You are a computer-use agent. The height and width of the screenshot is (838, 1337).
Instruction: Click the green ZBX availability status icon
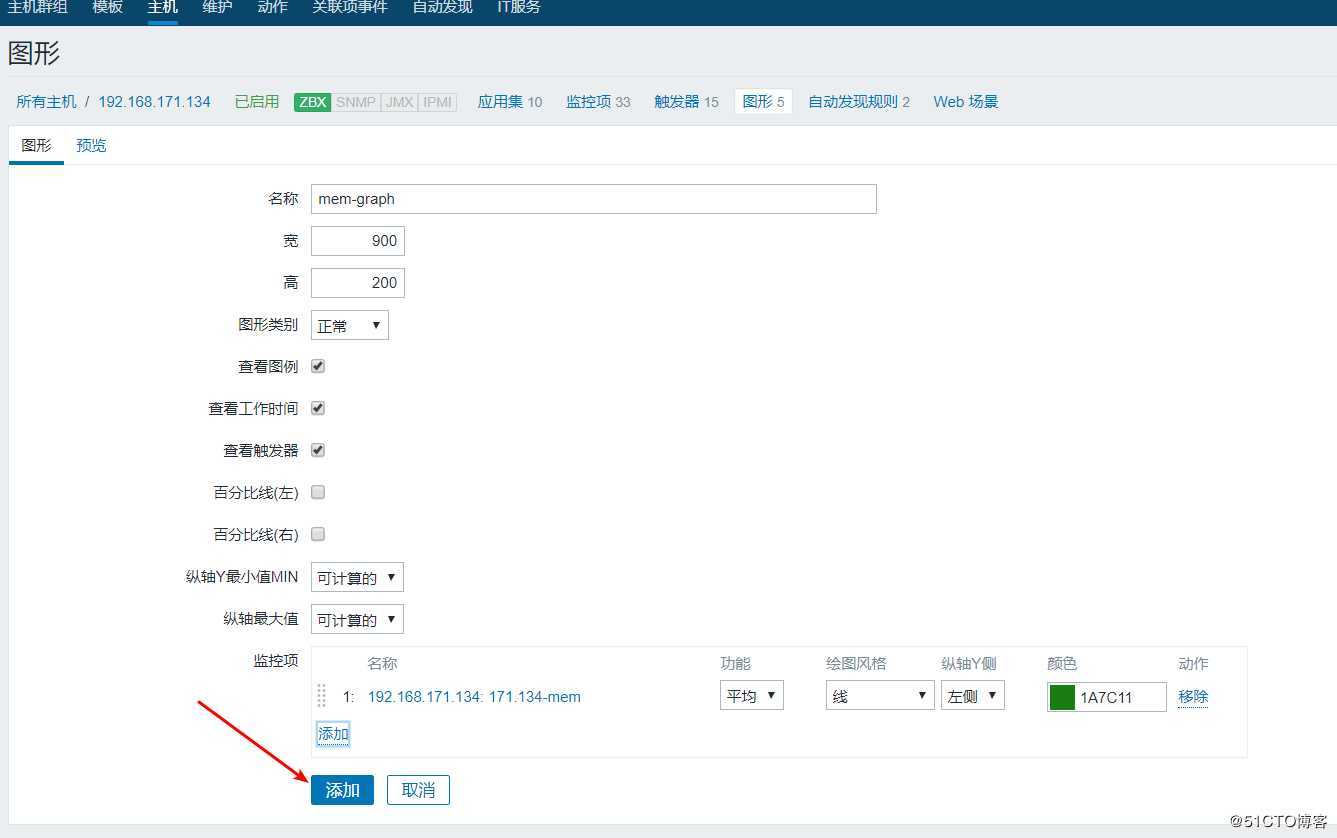311,101
